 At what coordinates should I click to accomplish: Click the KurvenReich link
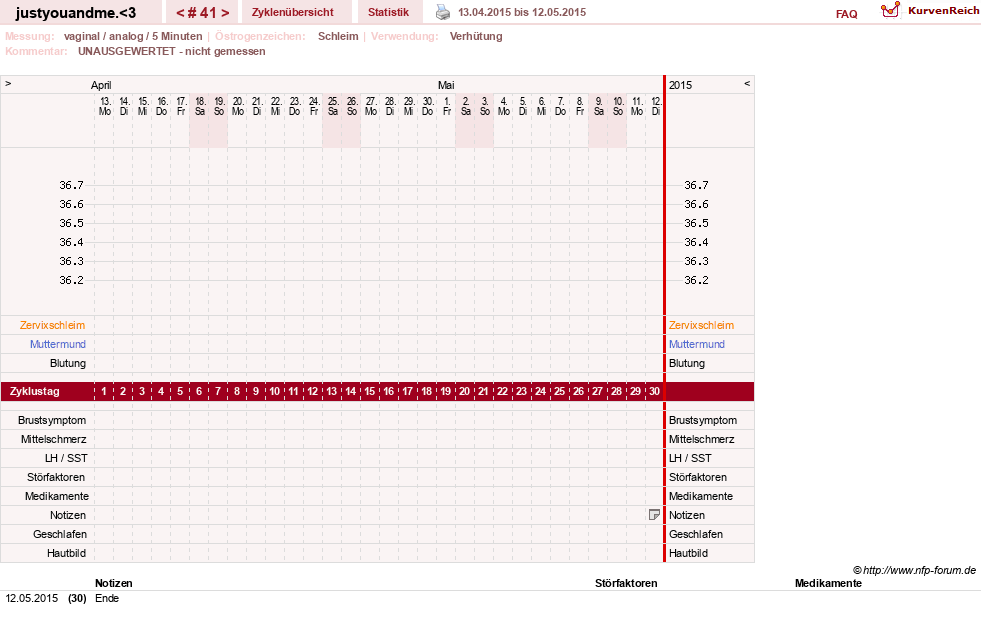(944, 11)
